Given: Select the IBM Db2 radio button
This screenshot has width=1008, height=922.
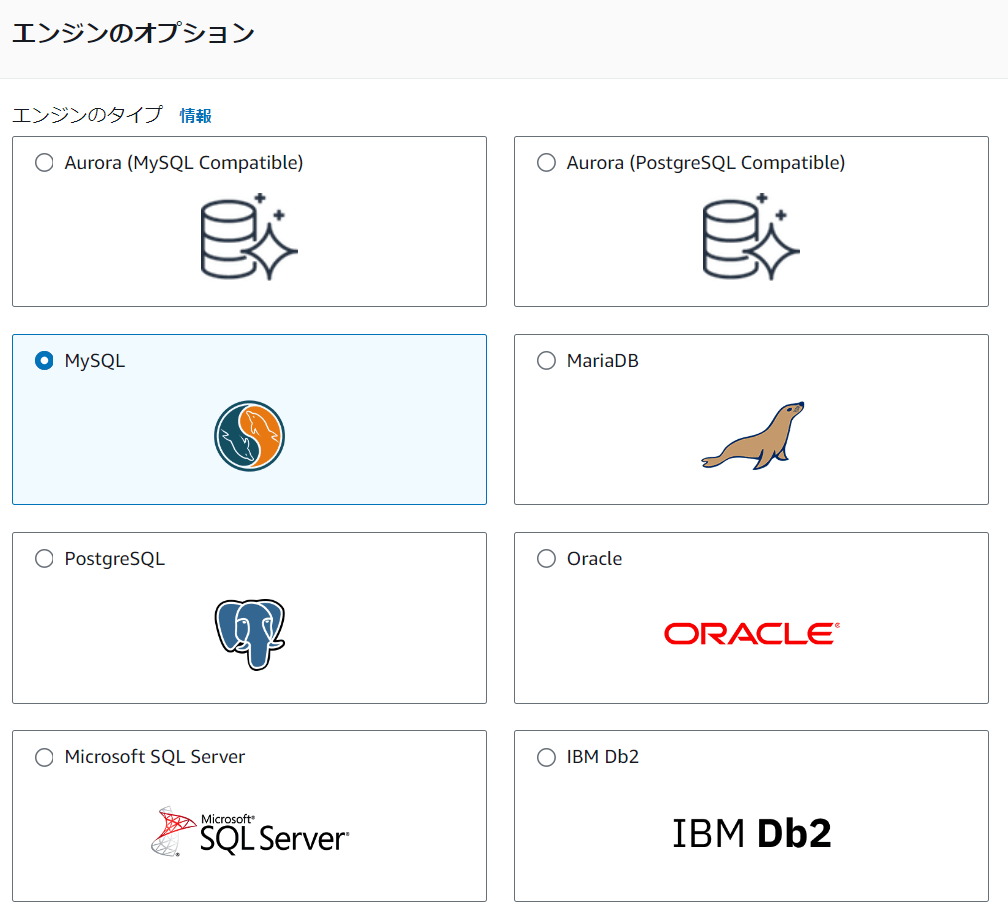Looking at the screenshot, I should (x=546, y=757).
